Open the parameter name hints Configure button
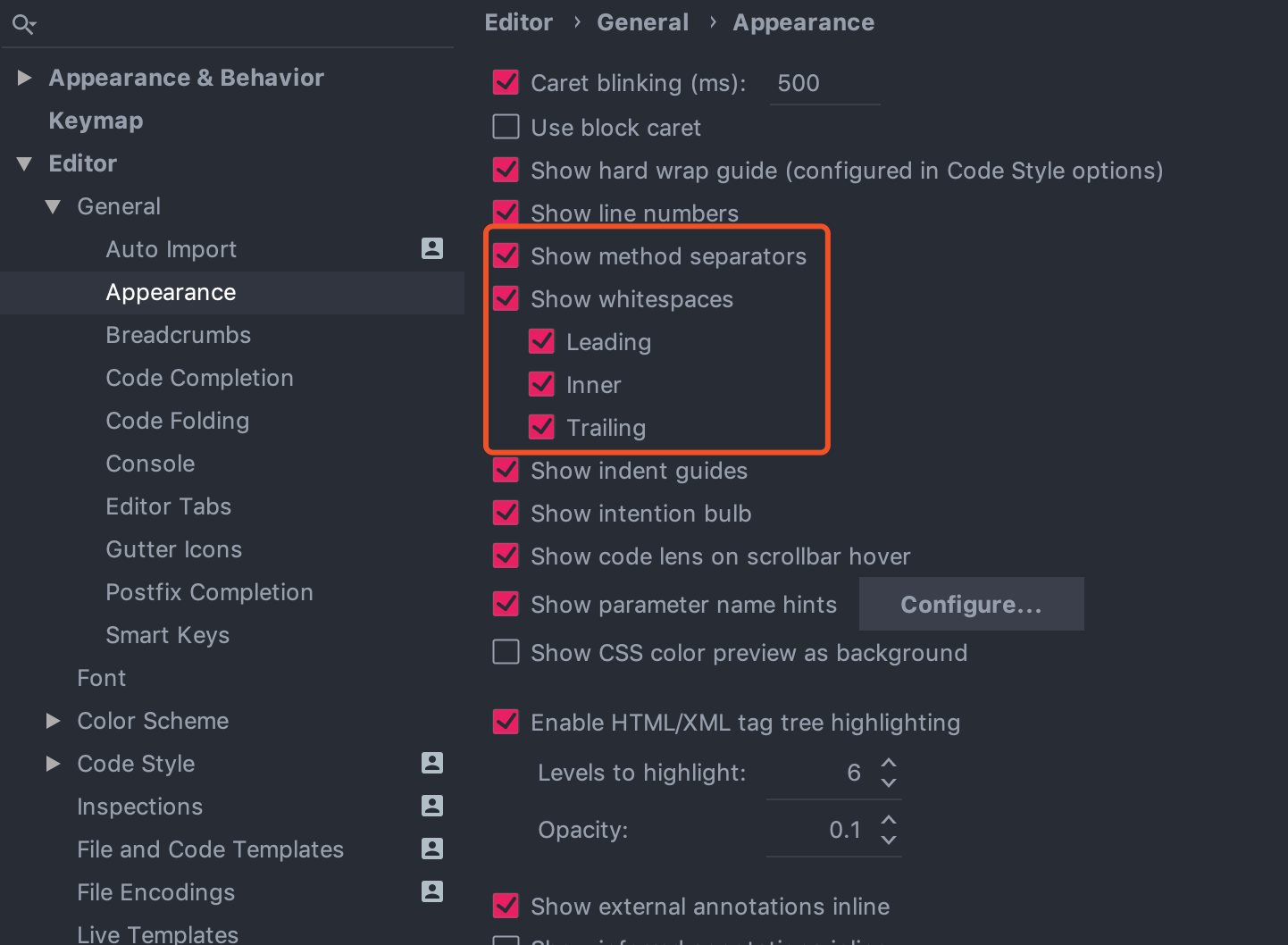1288x945 pixels. 971,605
